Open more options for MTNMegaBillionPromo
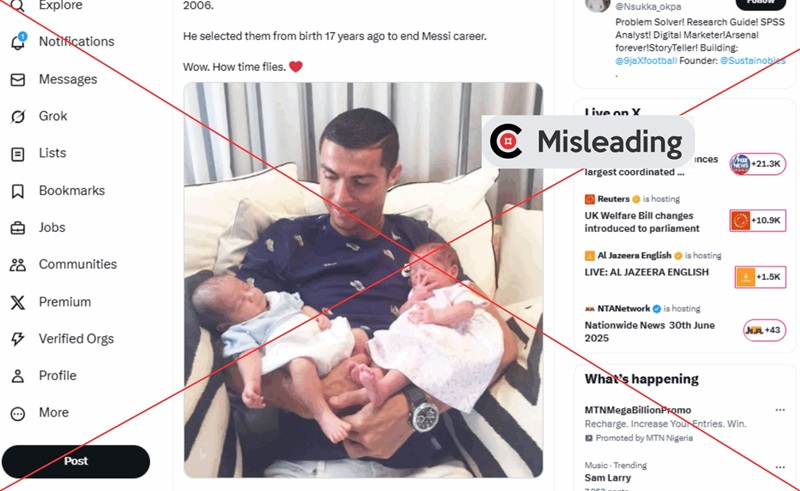This screenshot has height=491, width=800. click(x=780, y=410)
